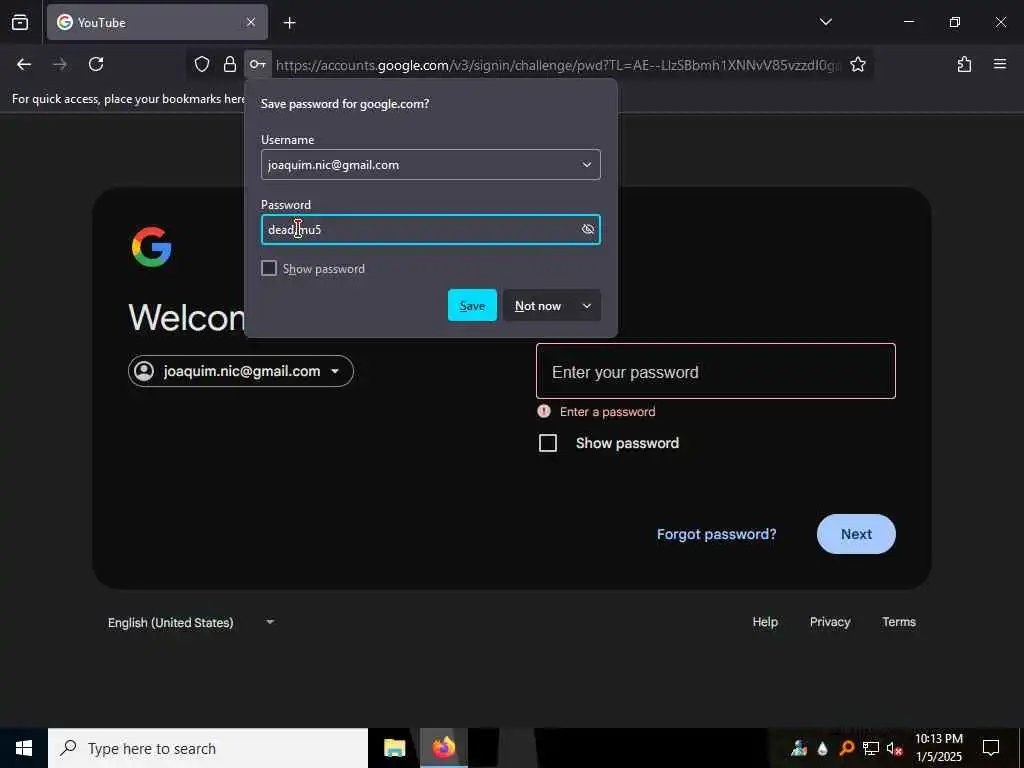The height and width of the screenshot is (768, 1024).
Task: Open a new tab with plus icon
Action: pos(289,23)
